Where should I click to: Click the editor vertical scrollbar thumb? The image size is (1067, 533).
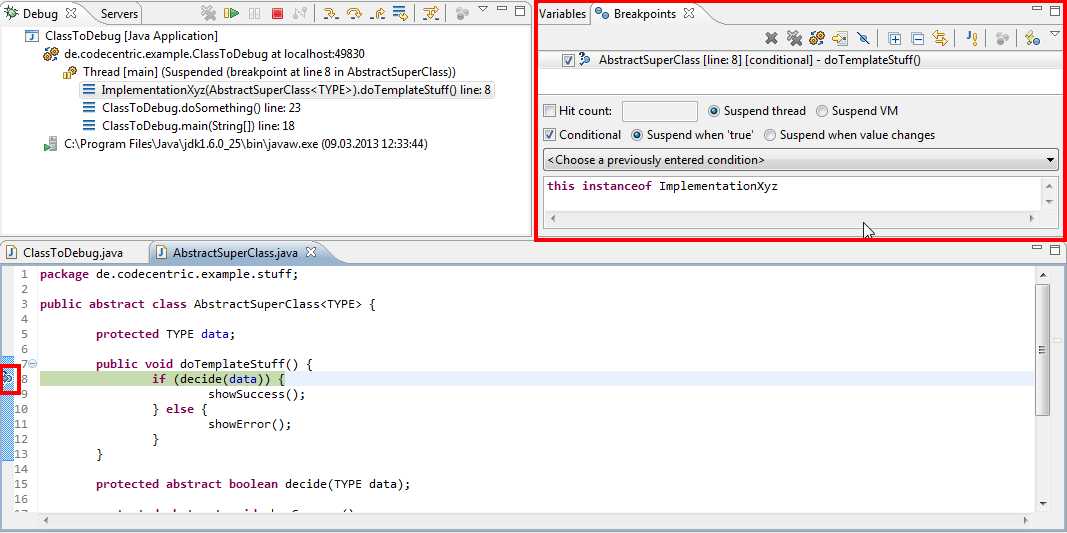(x=1043, y=349)
